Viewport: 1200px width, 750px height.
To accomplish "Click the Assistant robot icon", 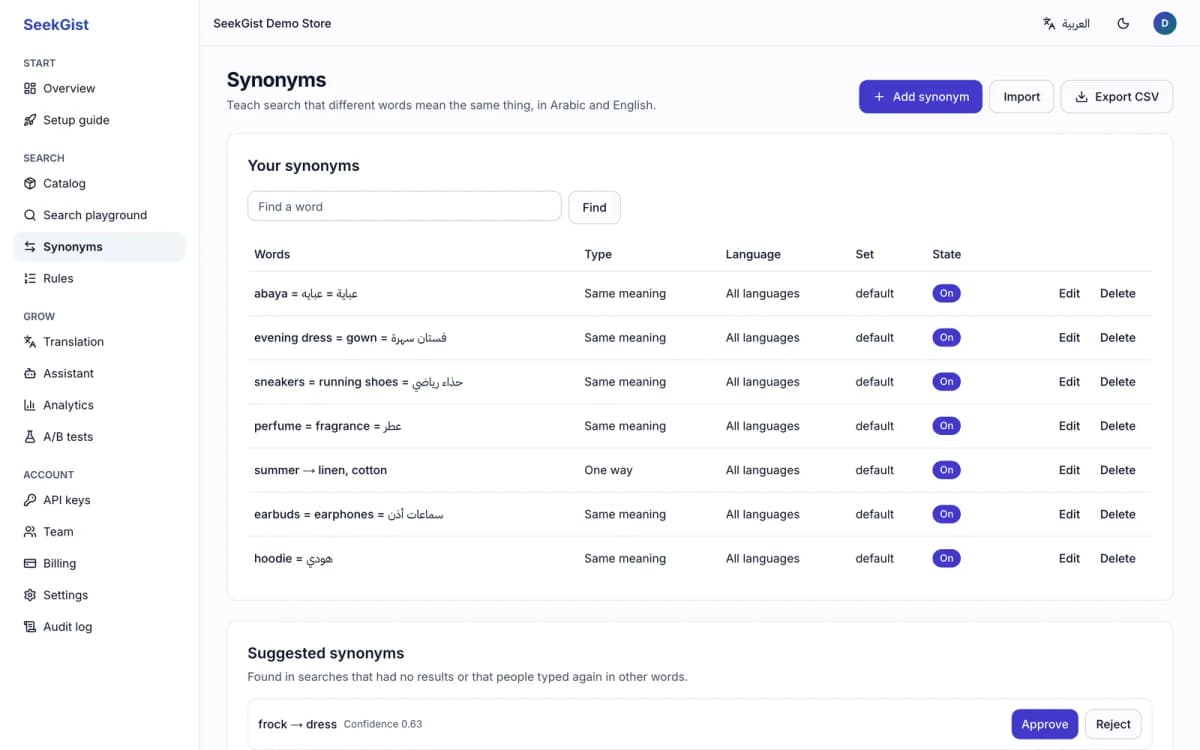I will tap(30, 373).
